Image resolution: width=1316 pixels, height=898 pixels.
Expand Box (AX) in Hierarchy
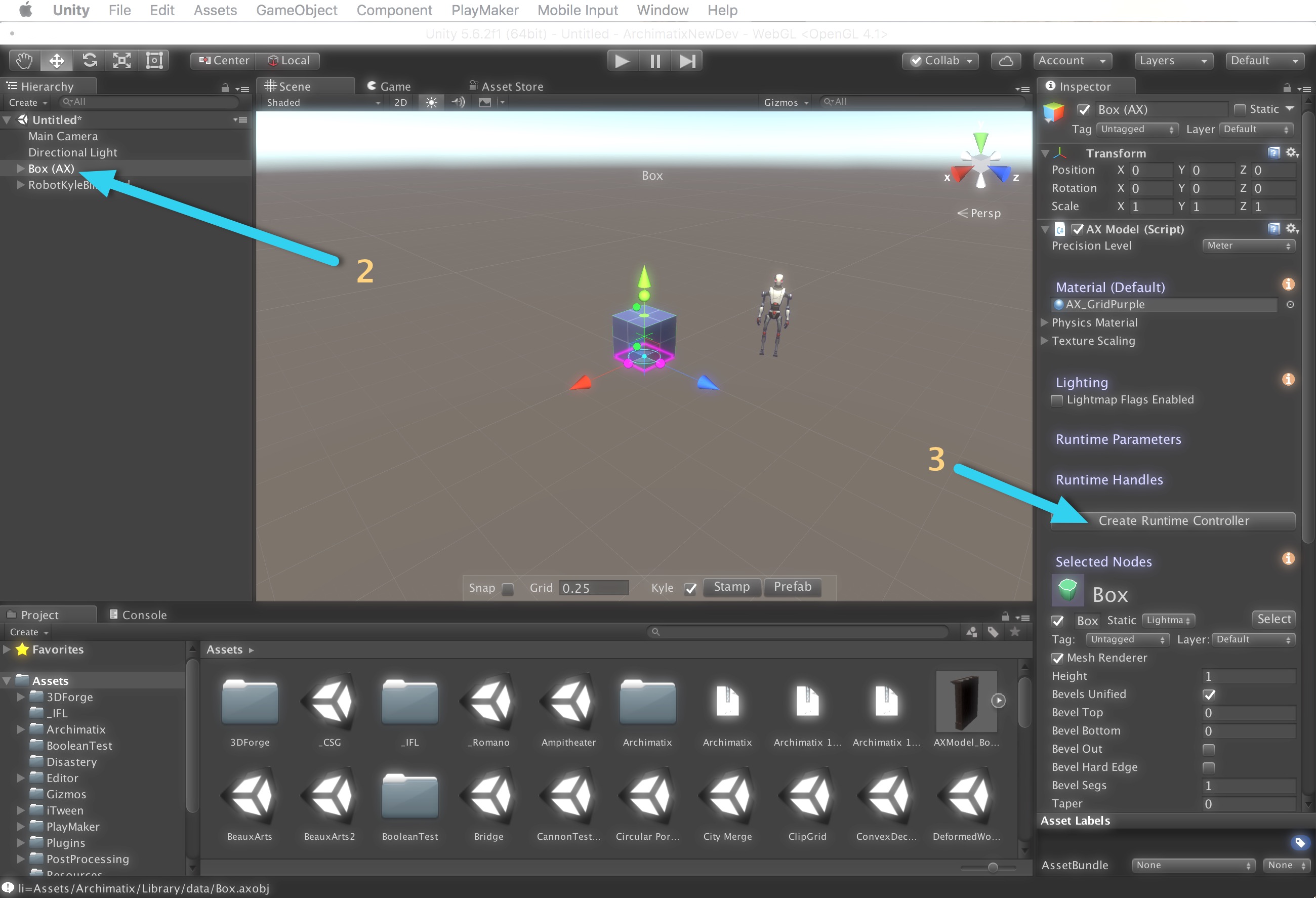(x=20, y=169)
